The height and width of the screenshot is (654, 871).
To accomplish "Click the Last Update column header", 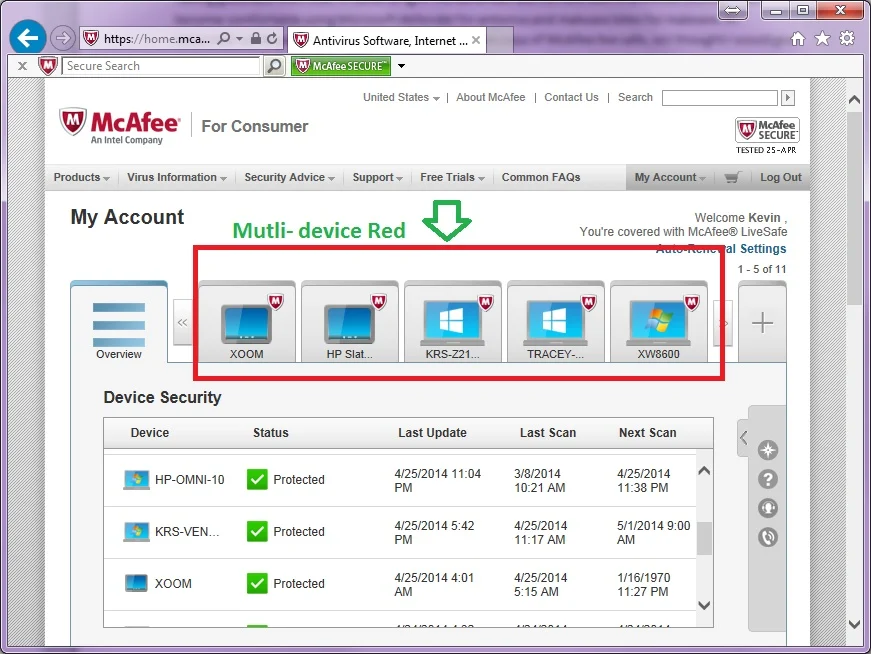I will coord(432,433).
